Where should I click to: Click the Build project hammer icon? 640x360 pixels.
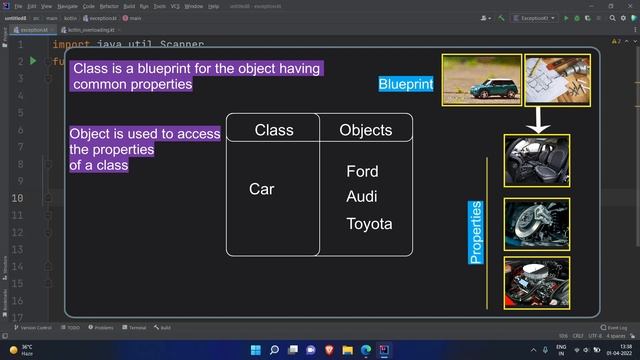[501, 18]
